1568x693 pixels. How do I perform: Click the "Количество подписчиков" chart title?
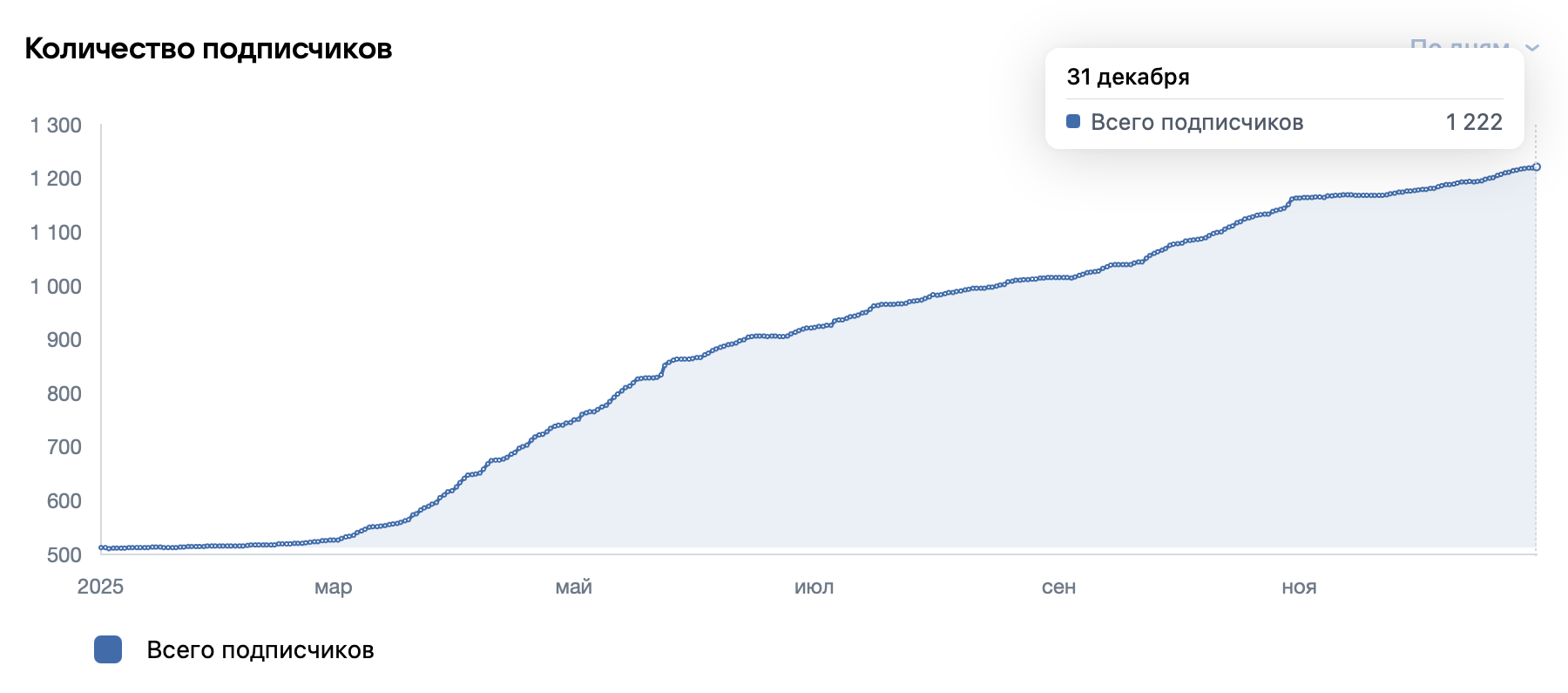pyautogui.click(x=208, y=49)
